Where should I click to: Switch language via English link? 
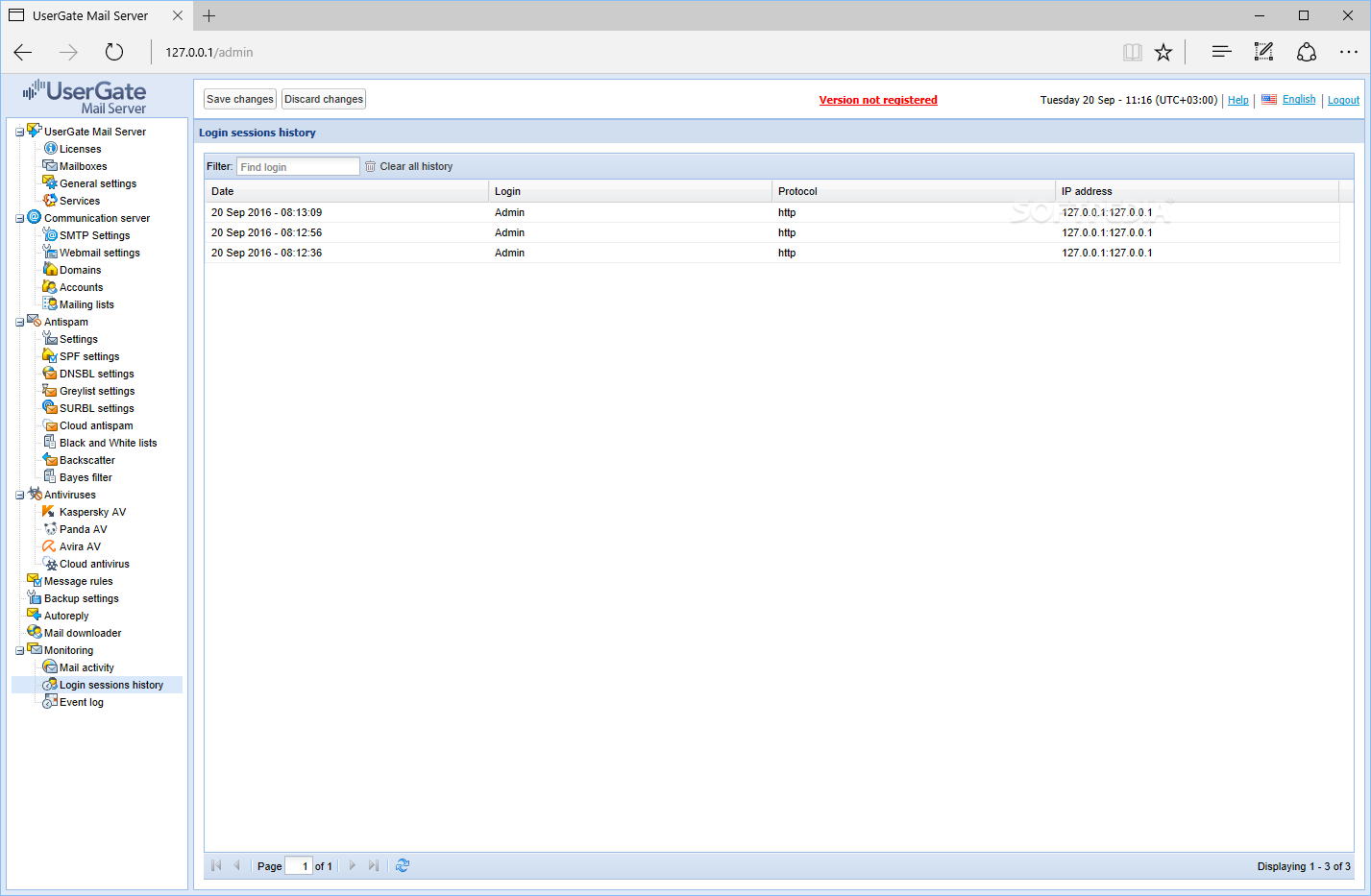click(x=1299, y=99)
